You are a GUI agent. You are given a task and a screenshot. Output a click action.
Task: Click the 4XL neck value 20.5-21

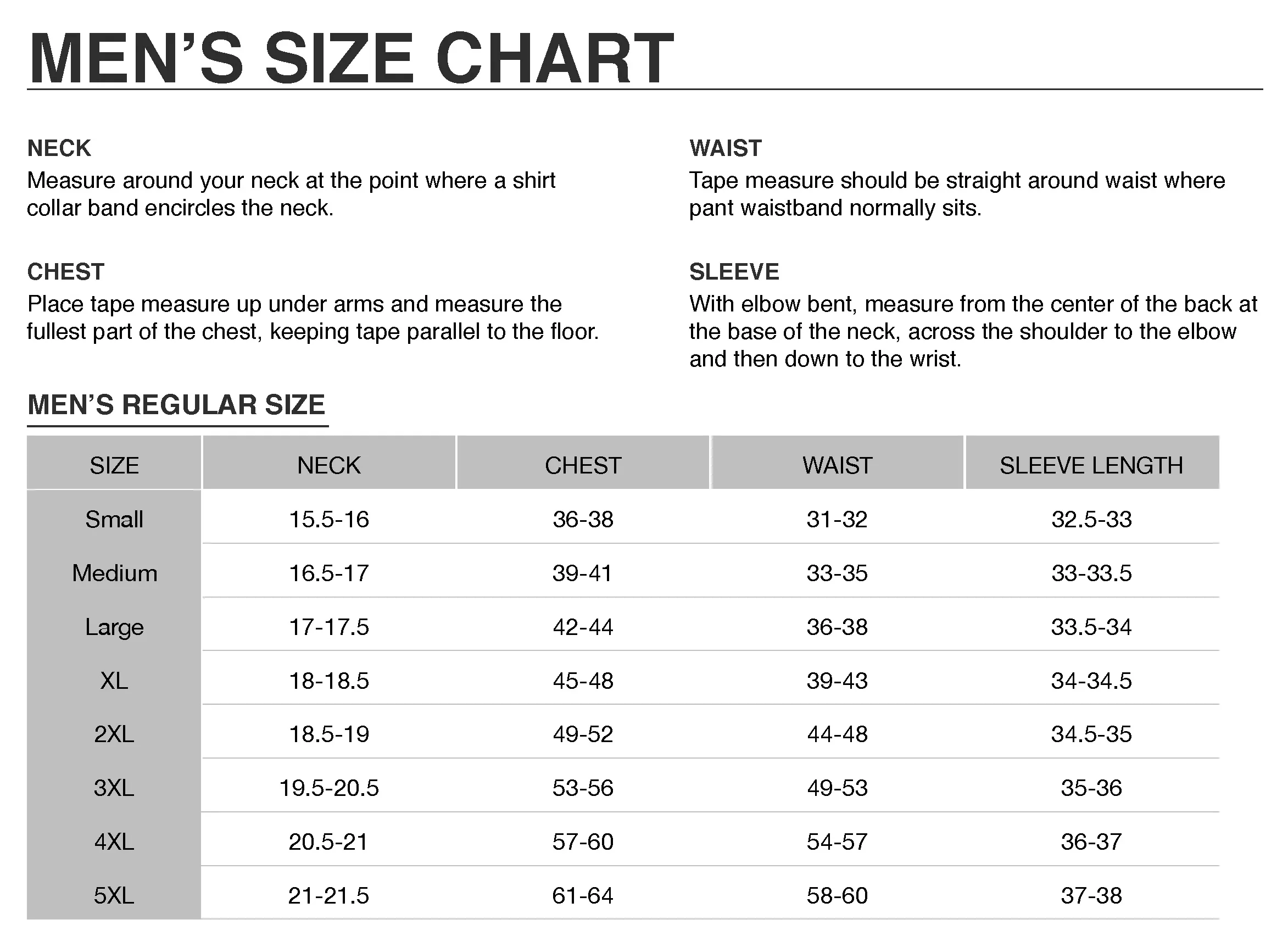(328, 842)
